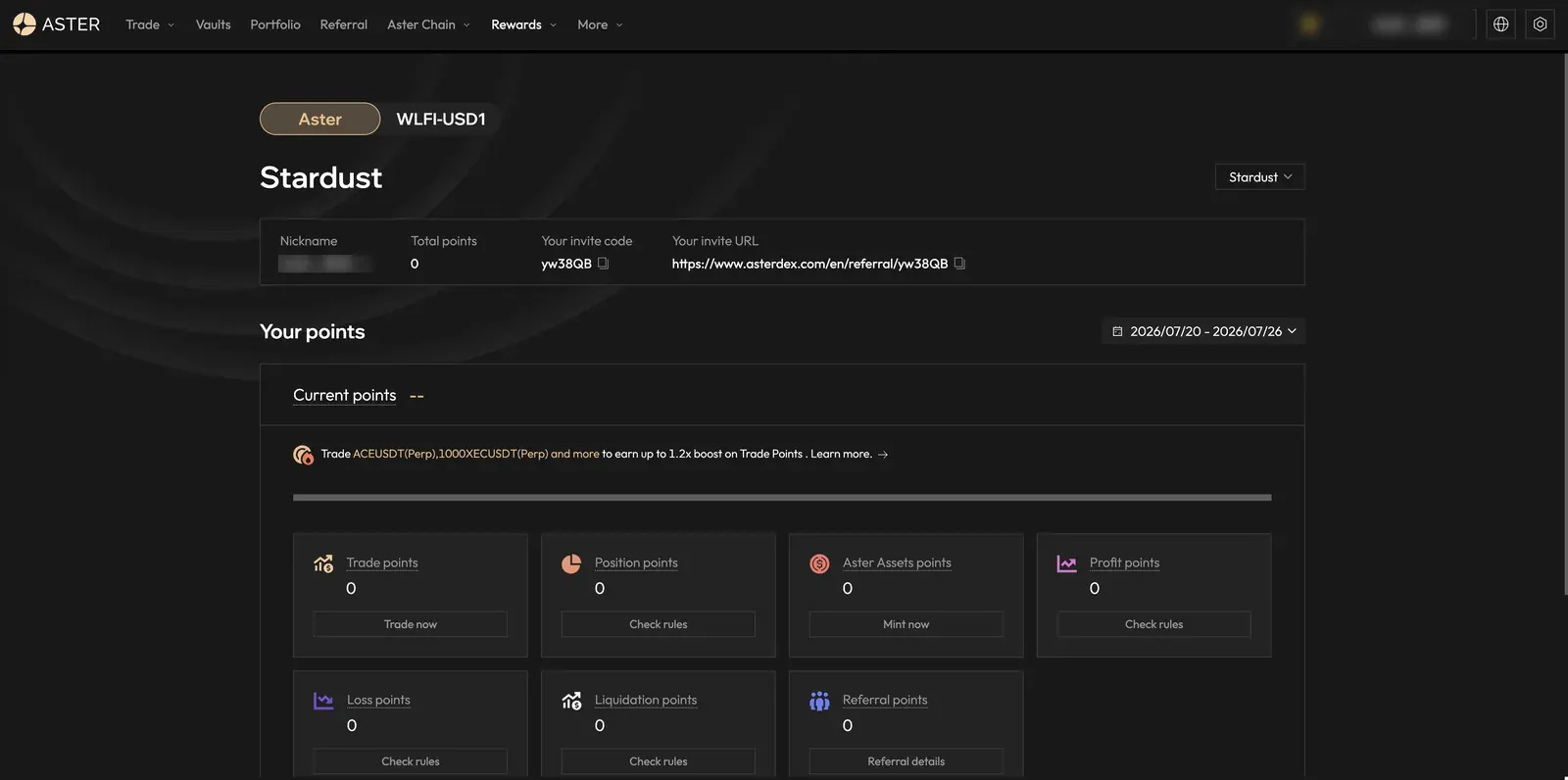Click the blurred coin icon in the header
Image resolution: width=1568 pixels, height=780 pixels.
point(1309,24)
